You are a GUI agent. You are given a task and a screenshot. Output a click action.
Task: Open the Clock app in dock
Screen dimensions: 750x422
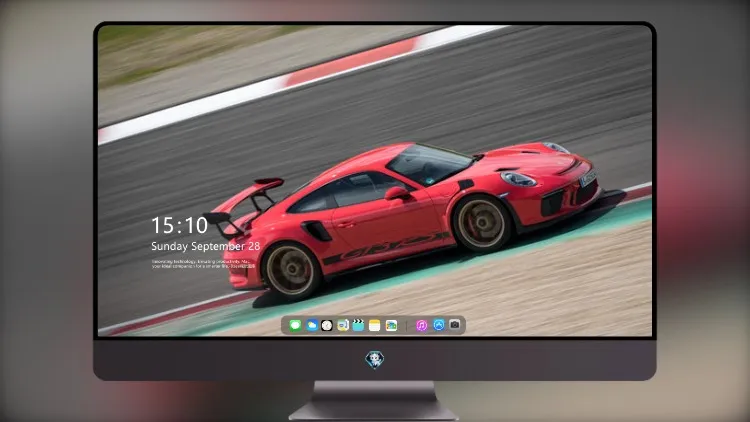coord(327,326)
